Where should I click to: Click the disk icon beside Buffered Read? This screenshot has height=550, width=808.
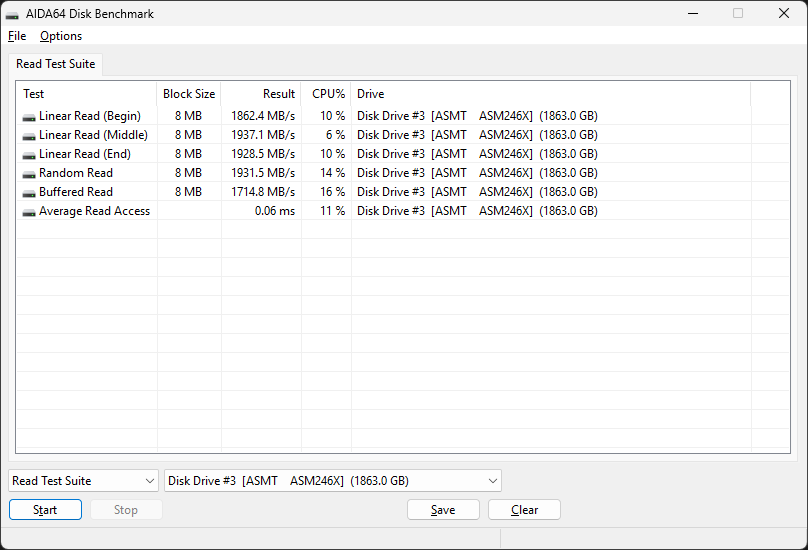(x=29, y=192)
